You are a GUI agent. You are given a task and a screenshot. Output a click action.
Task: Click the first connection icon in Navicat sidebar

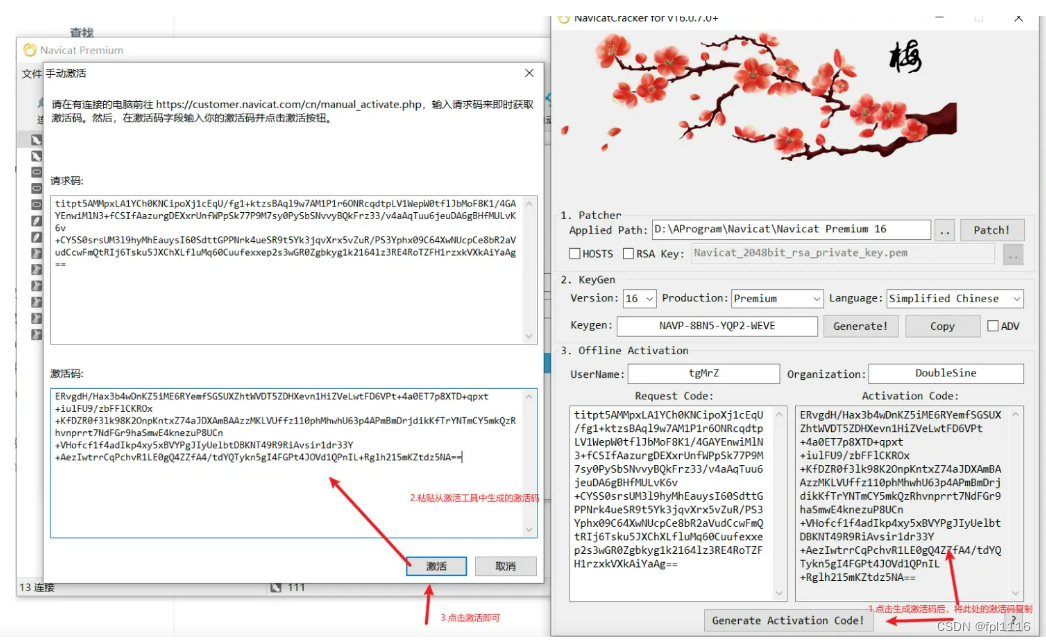[37, 140]
